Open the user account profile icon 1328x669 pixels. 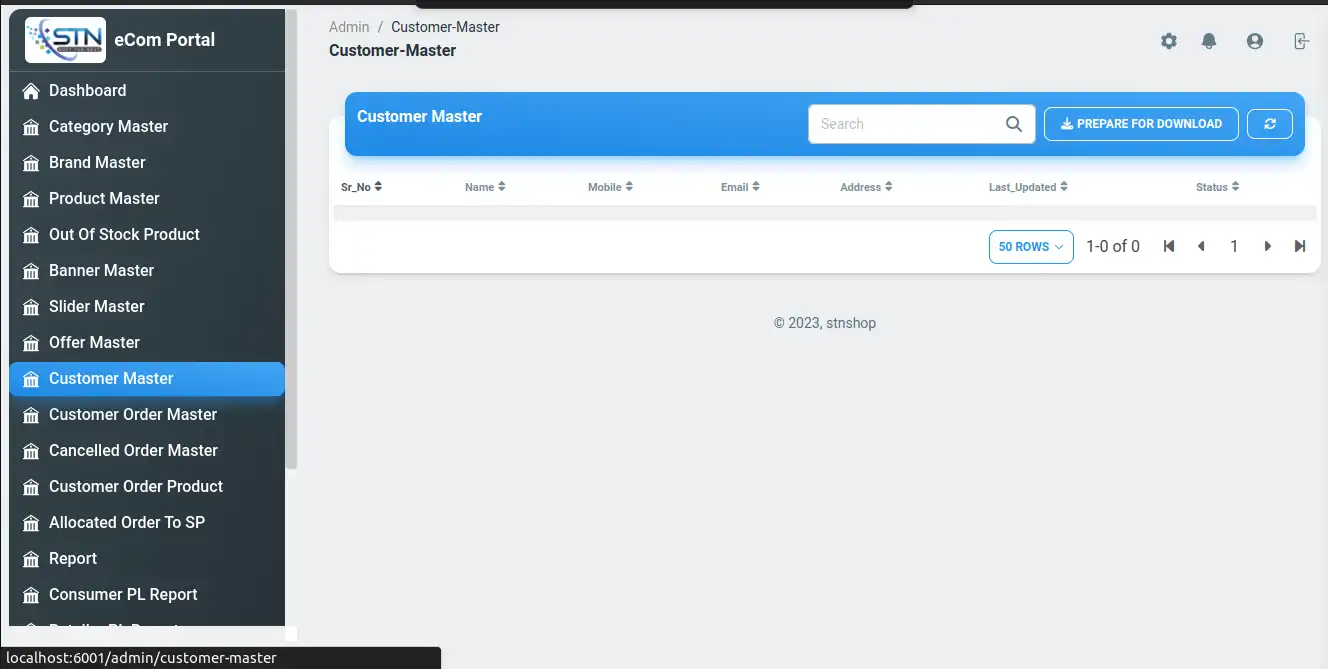point(1254,41)
